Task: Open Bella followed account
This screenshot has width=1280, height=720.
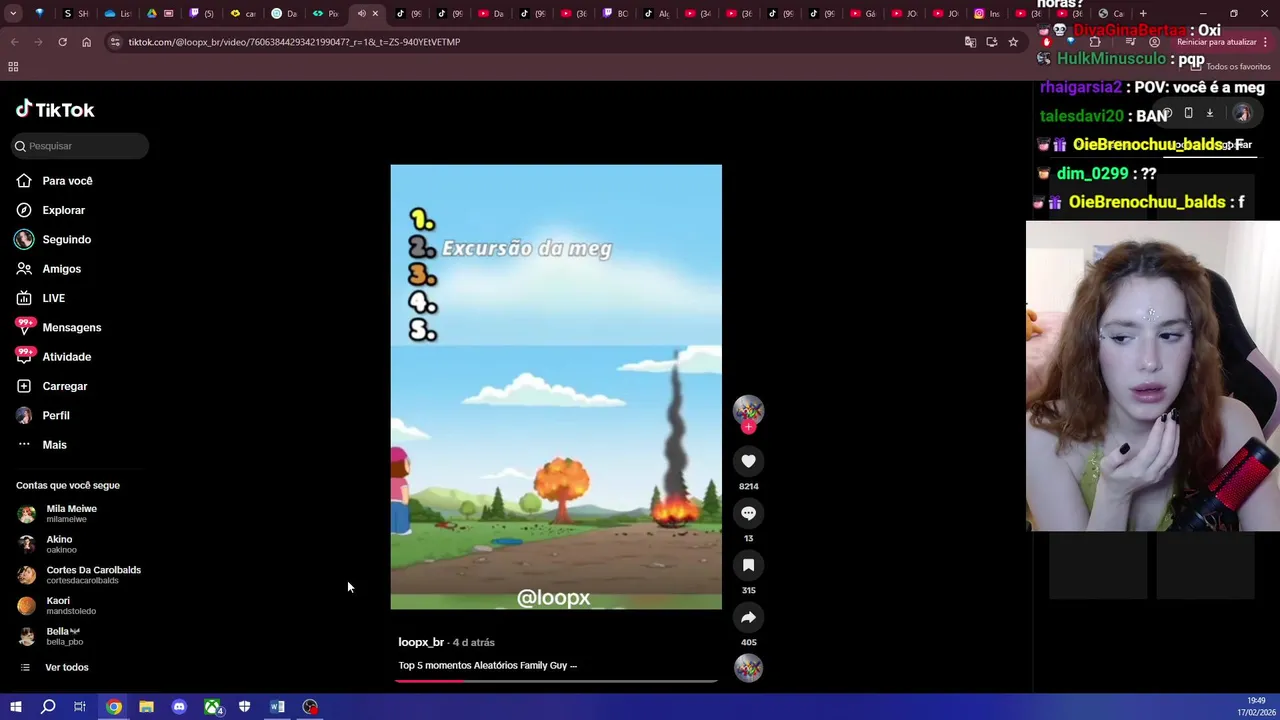Action: (50, 636)
